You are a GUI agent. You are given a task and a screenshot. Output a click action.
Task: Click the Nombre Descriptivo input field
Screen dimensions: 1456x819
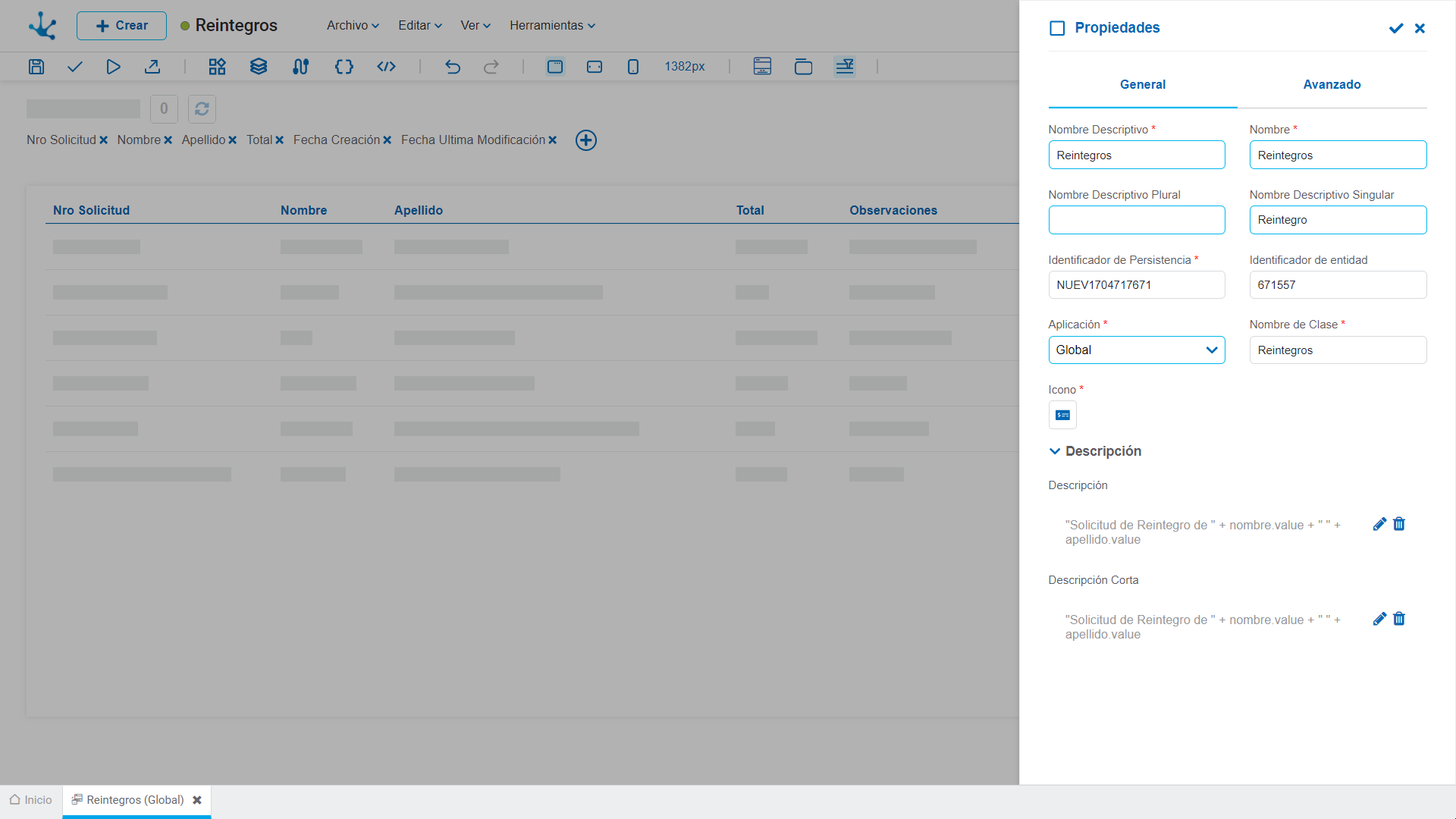(x=1137, y=155)
